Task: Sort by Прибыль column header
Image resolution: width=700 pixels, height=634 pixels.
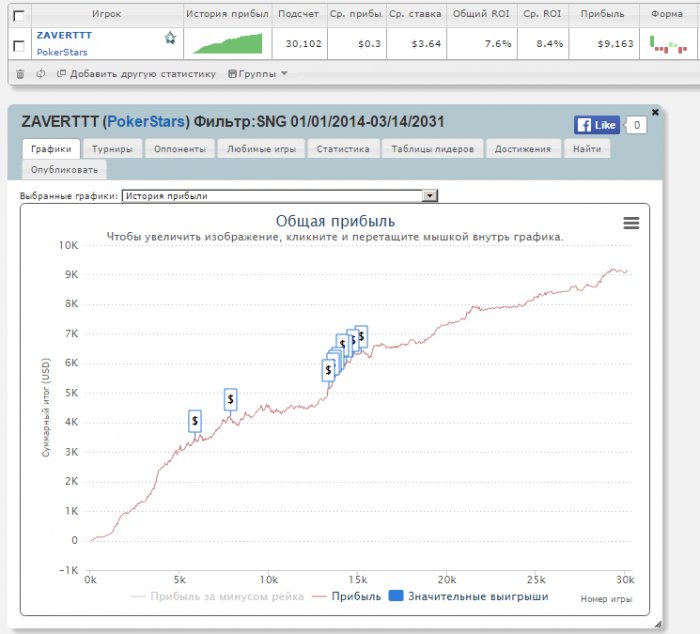Action: pyautogui.click(x=602, y=14)
